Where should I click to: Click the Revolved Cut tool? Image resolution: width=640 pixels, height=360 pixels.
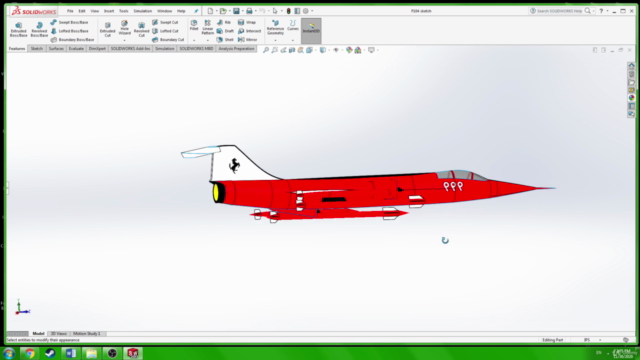click(141, 30)
